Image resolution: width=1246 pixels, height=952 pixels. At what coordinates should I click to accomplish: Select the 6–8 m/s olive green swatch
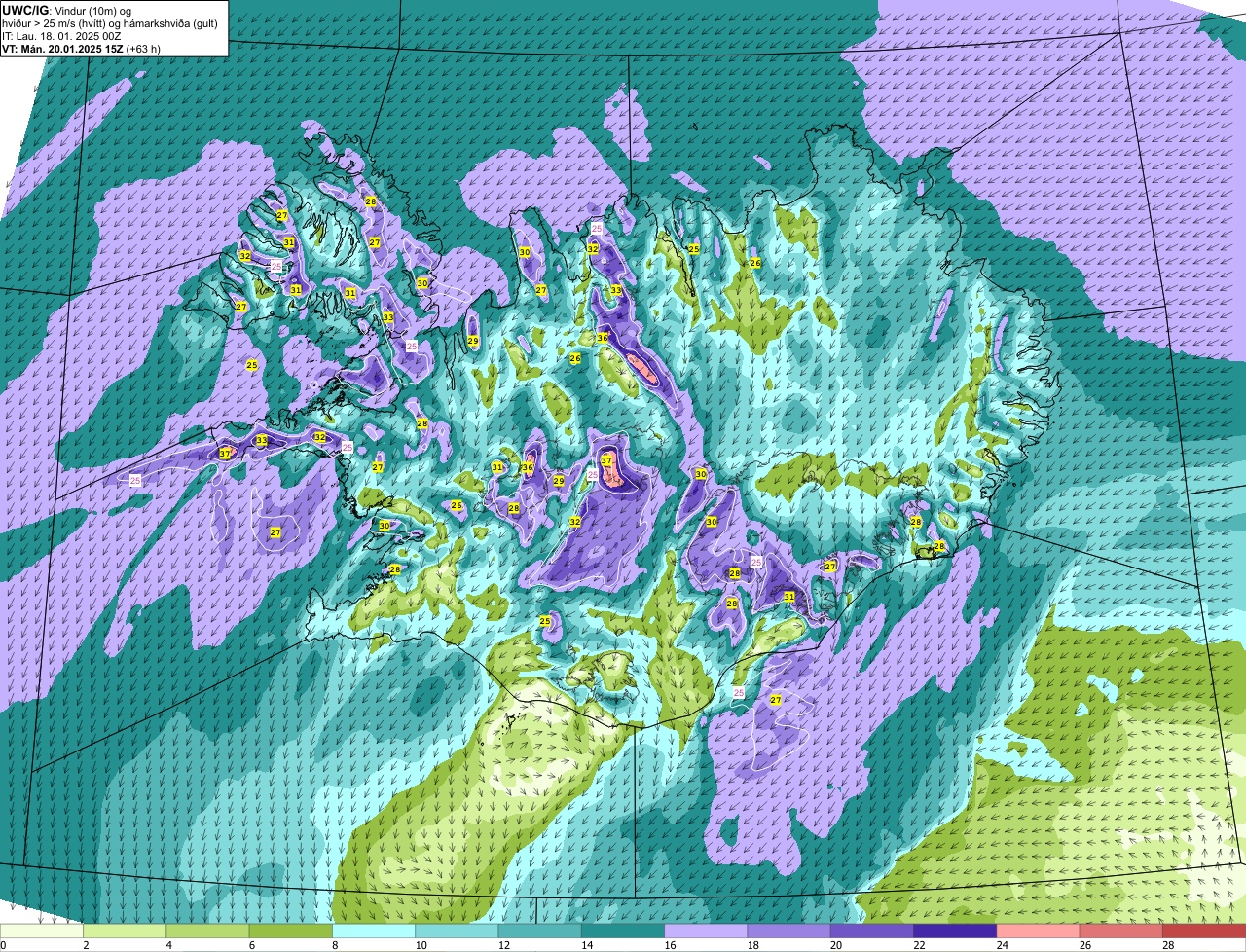(x=290, y=932)
